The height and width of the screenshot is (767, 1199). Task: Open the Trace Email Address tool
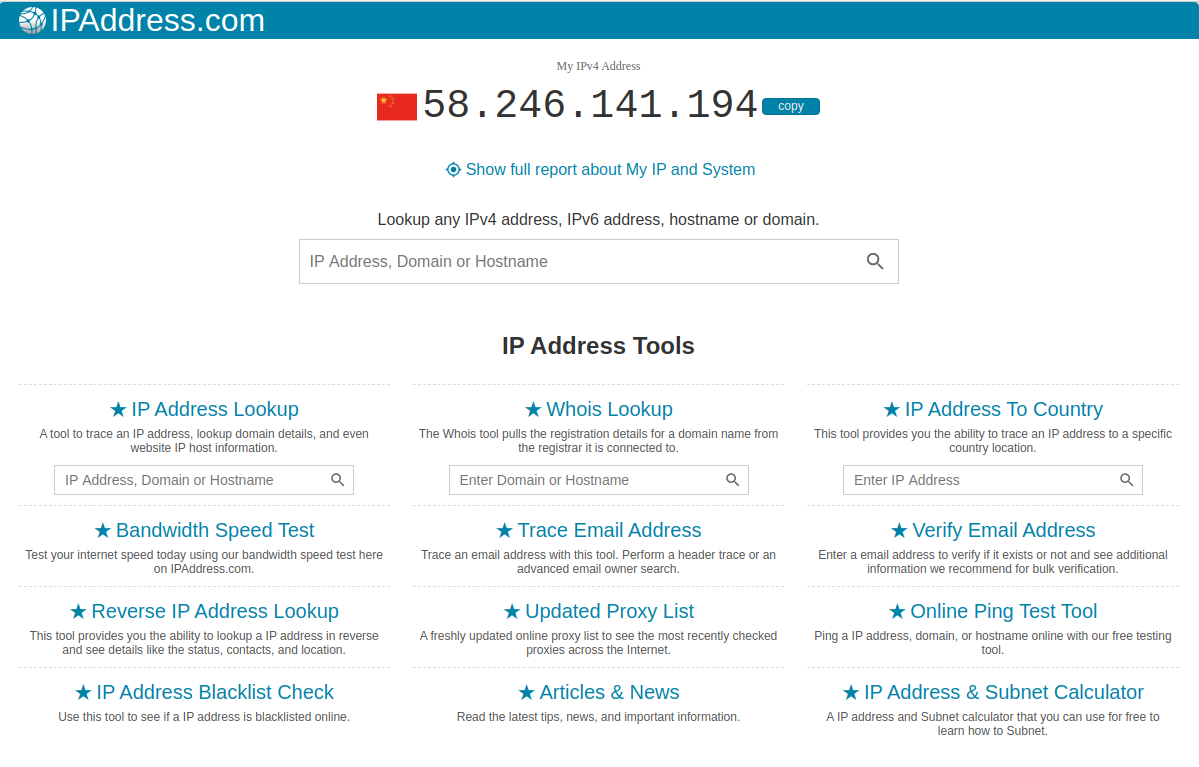[599, 530]
